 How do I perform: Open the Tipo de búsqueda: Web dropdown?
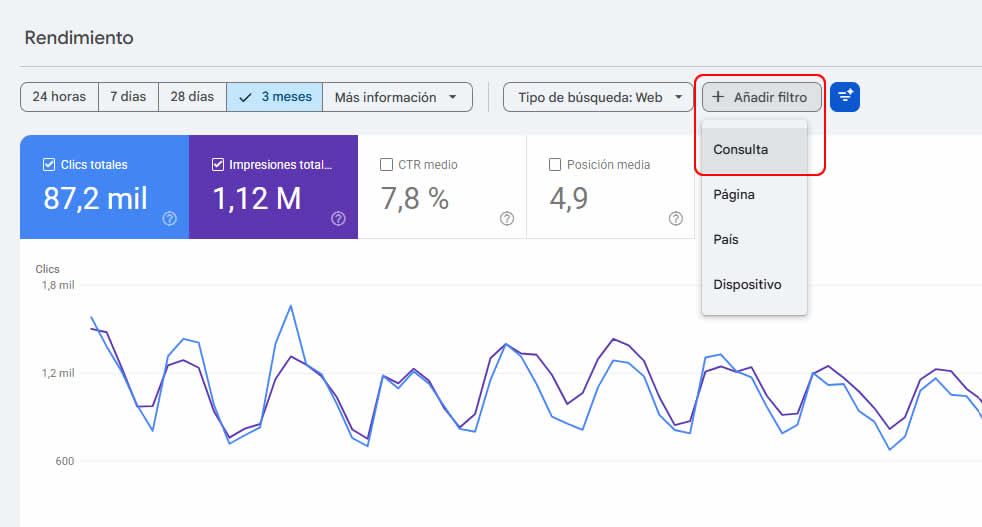pos(598,97)
